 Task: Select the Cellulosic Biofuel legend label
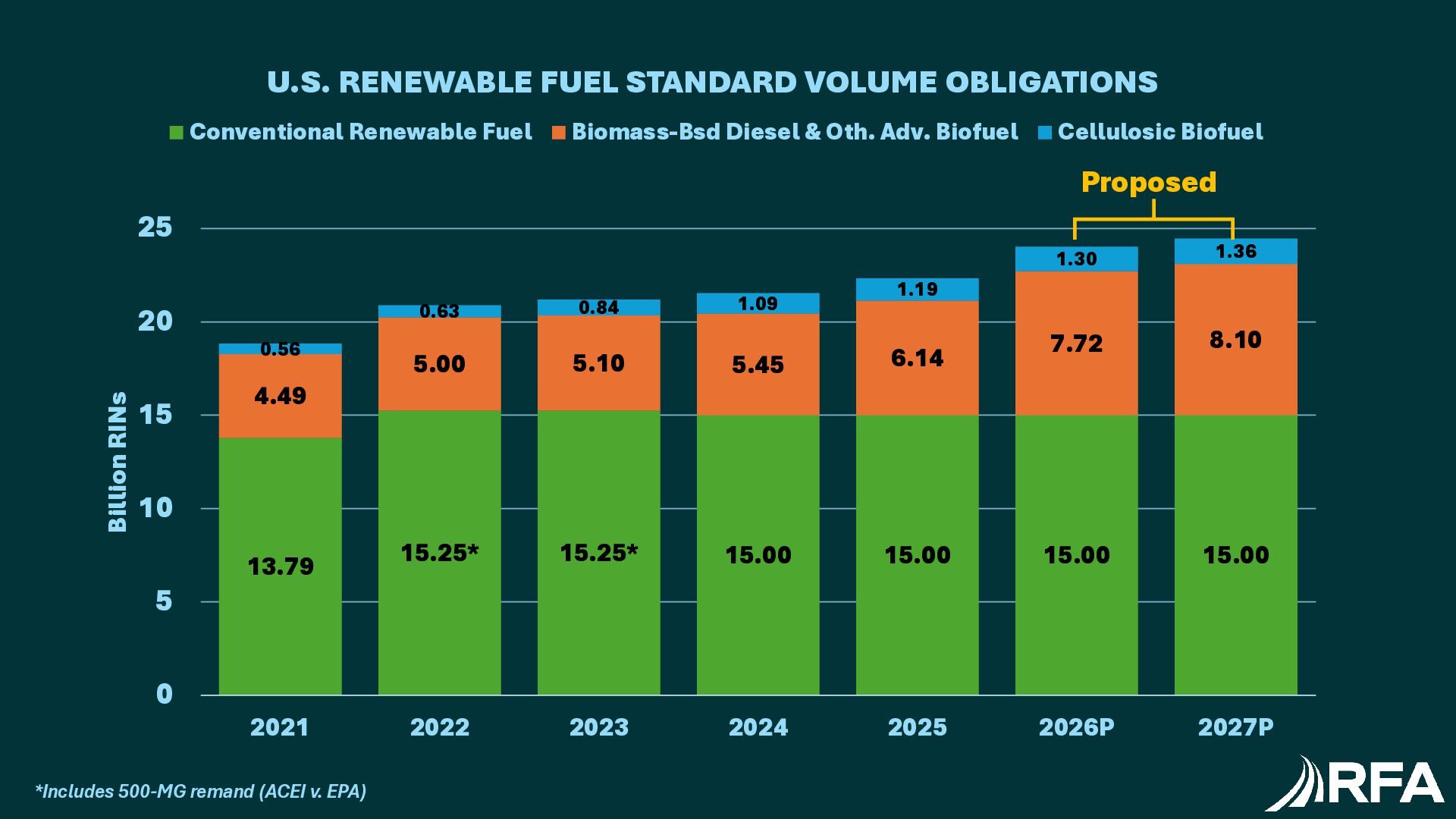point(1160,132)
